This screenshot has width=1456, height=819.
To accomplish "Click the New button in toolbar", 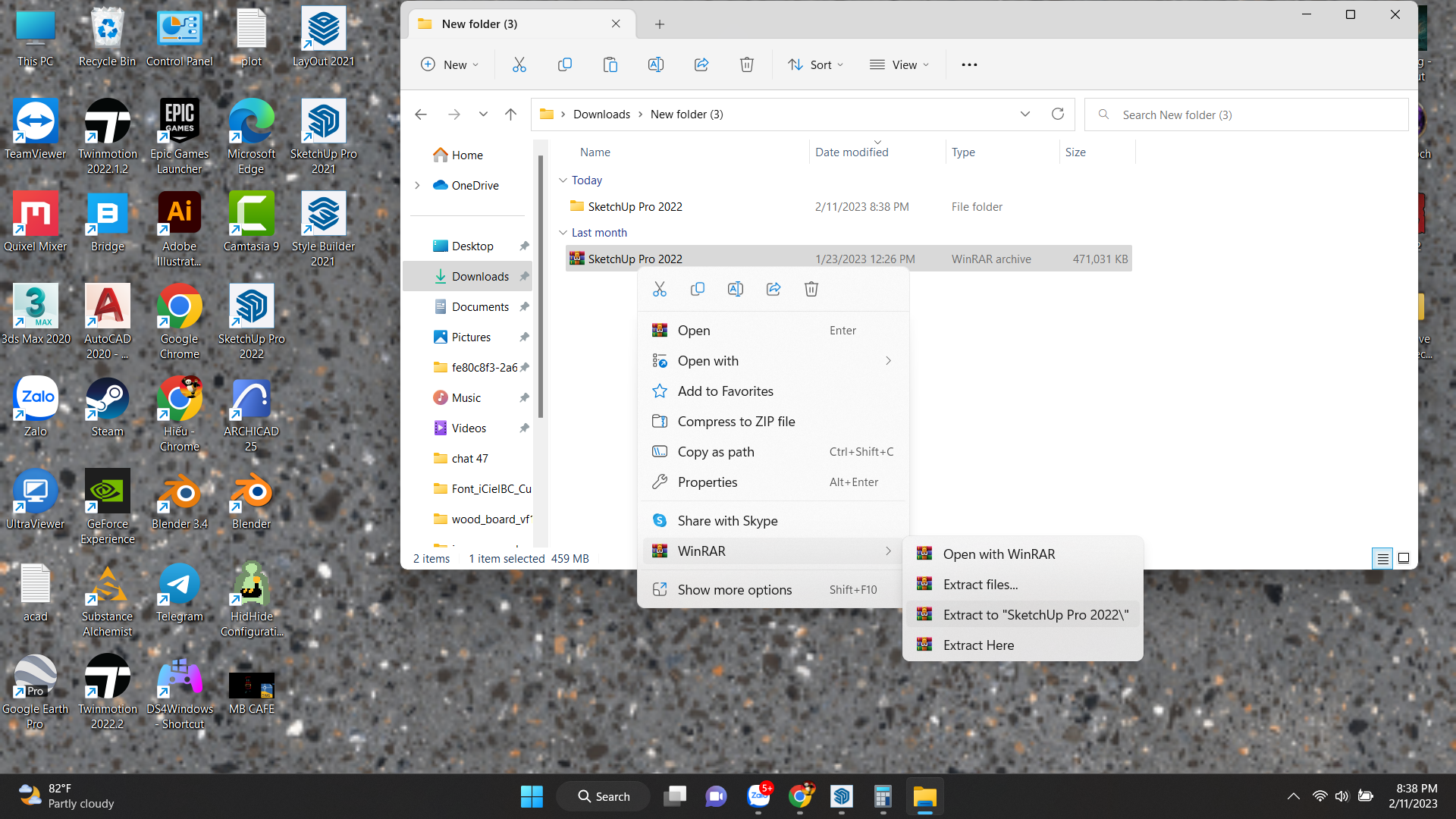I will click(x=450, y=65).
